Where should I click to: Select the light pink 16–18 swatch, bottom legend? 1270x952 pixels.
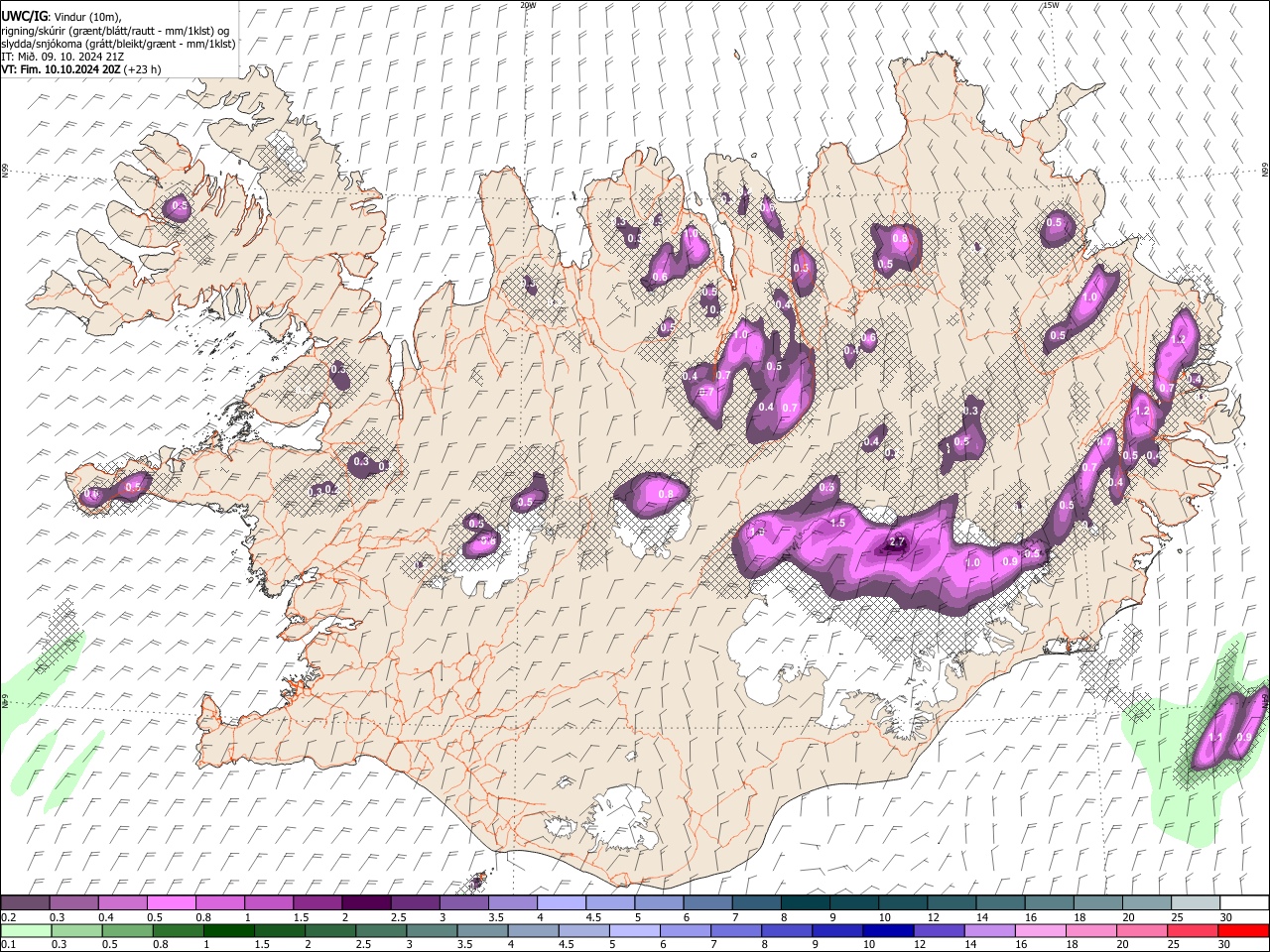pyautogui.click(x=1040, y=930)
